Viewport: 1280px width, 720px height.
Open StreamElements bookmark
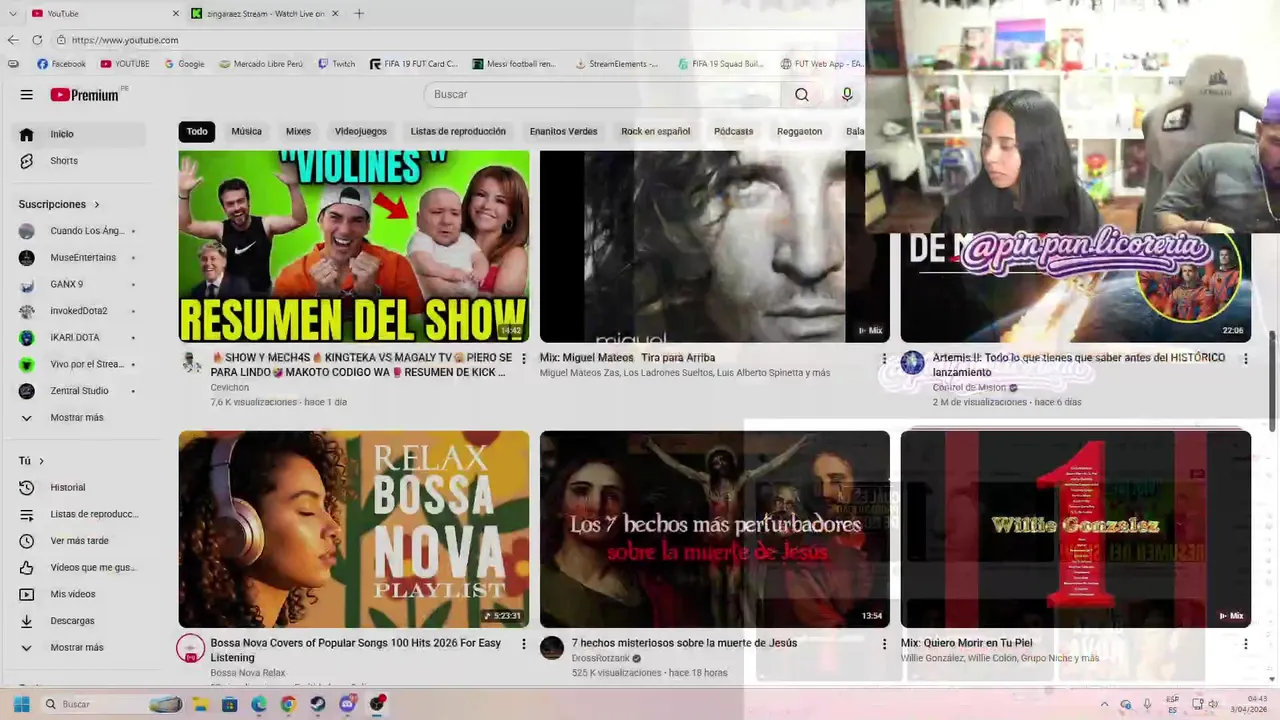pyautogui.click(x=617, y=64)
